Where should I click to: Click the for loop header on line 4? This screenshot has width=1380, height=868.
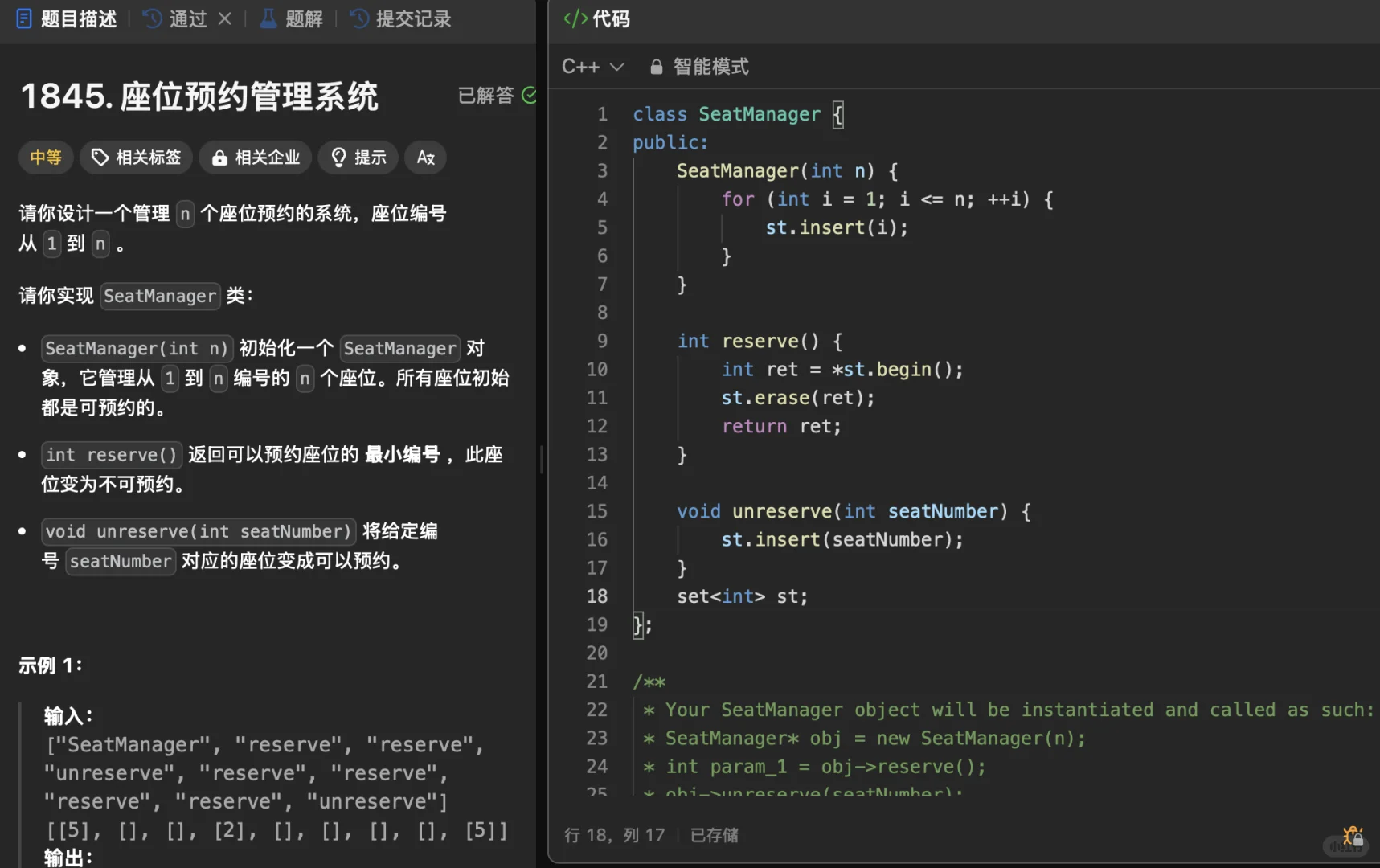click(x=887, y=199)
